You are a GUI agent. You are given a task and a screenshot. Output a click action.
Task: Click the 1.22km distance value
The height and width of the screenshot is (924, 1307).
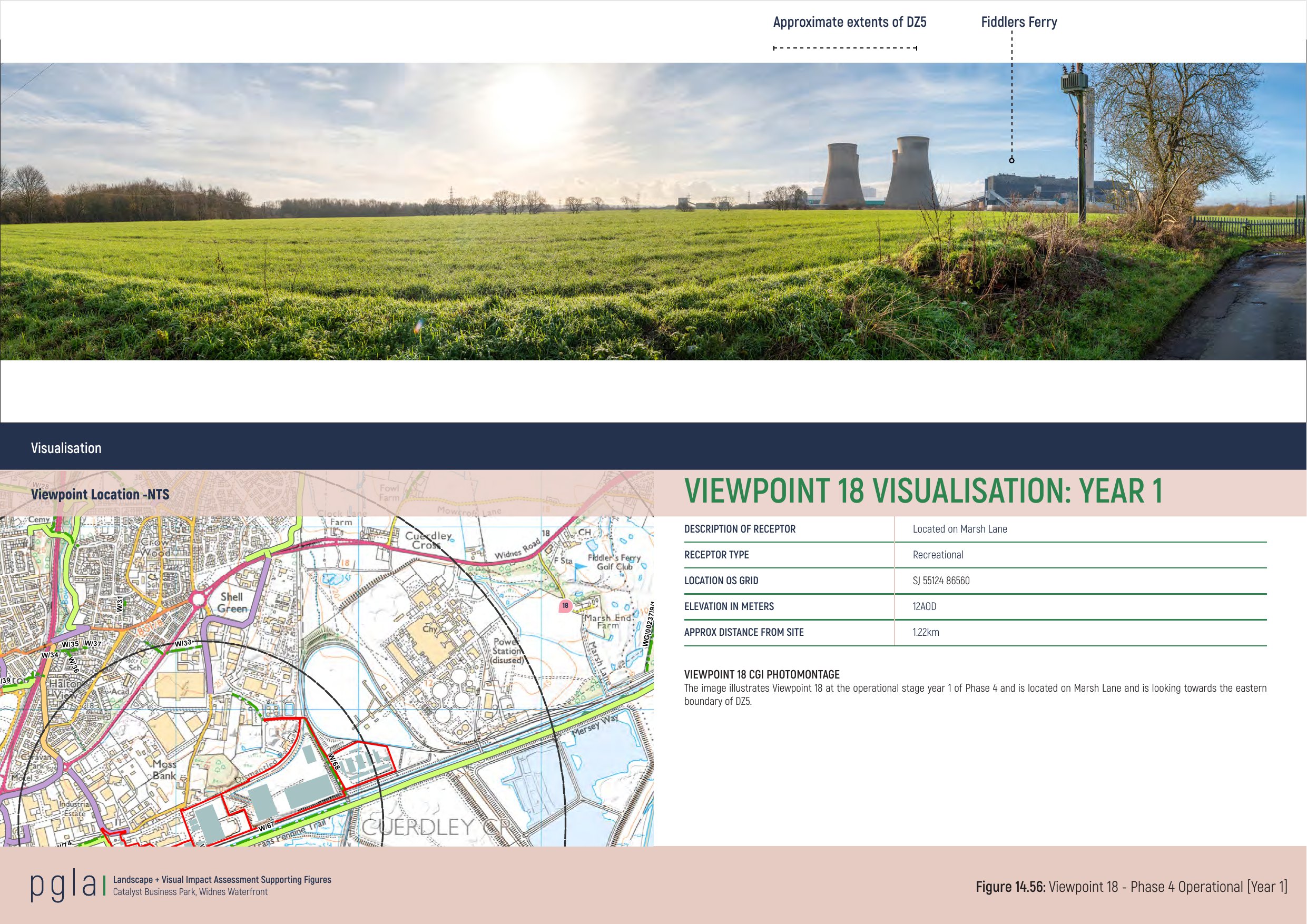pyautogui.click(x=926, y=632)
